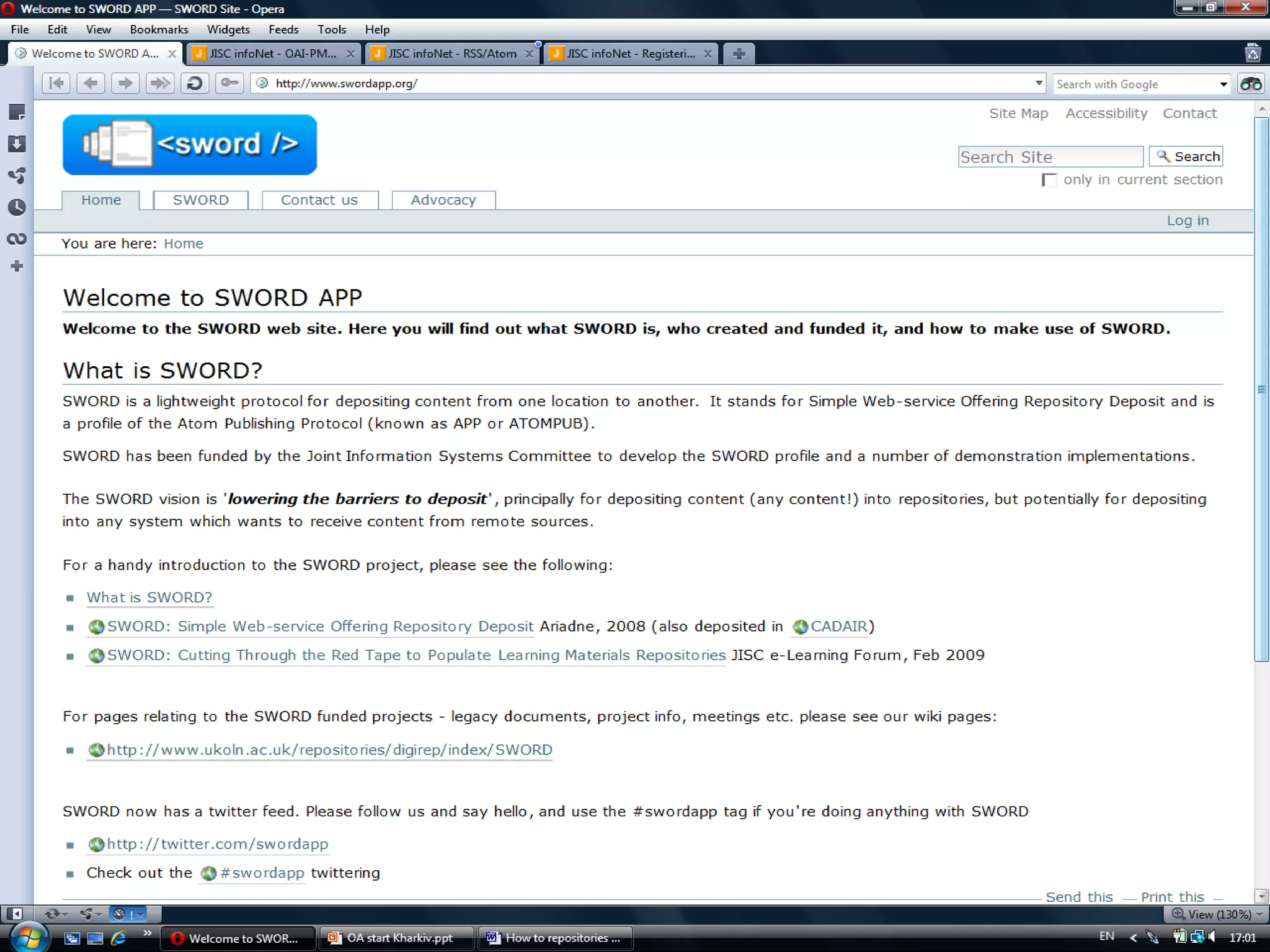Open the 'What is SWORD?' link
Viewport: 1270px width, 952px height.
[149, 597]
